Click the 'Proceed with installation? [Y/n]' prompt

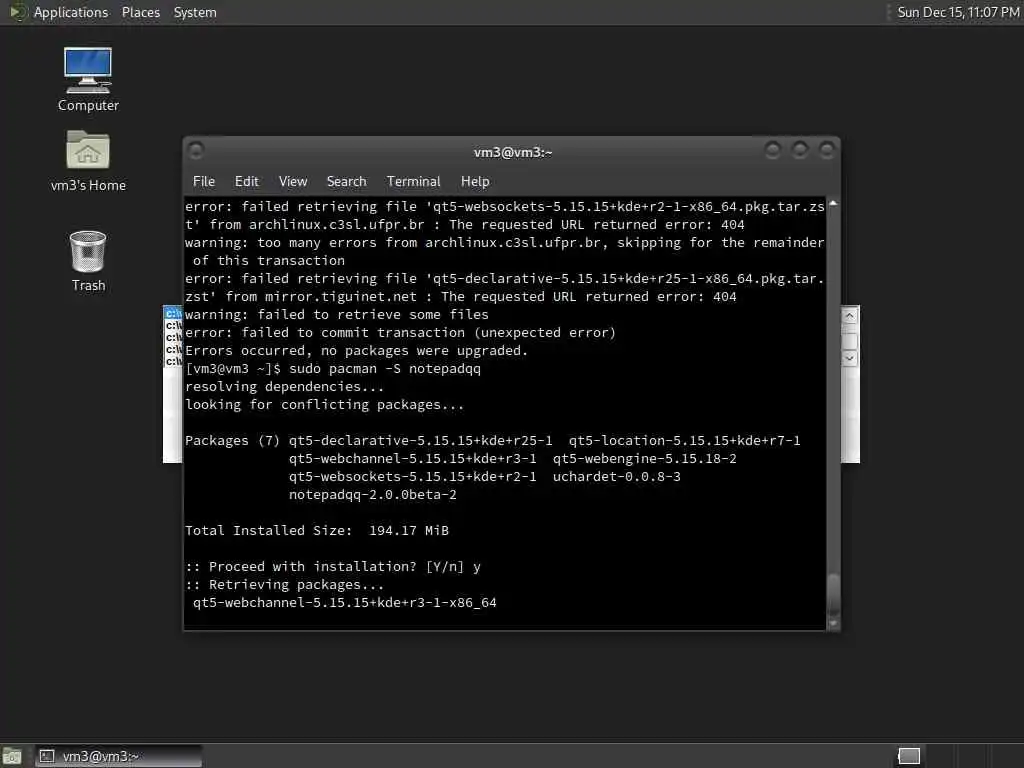pos(336,566)
